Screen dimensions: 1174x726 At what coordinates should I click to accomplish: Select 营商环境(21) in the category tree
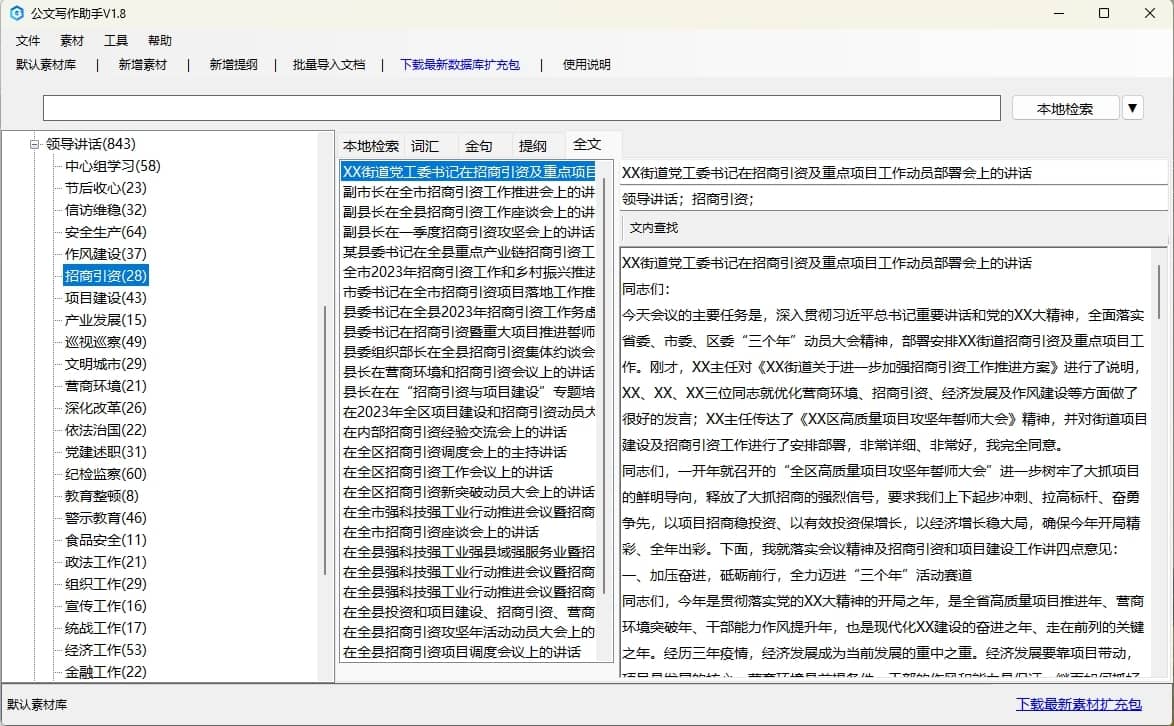pyautogui.click(x=105, y=386)
